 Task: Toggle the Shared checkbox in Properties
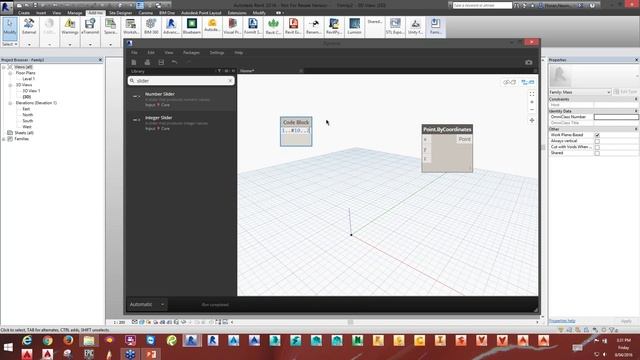pos(597,153)
